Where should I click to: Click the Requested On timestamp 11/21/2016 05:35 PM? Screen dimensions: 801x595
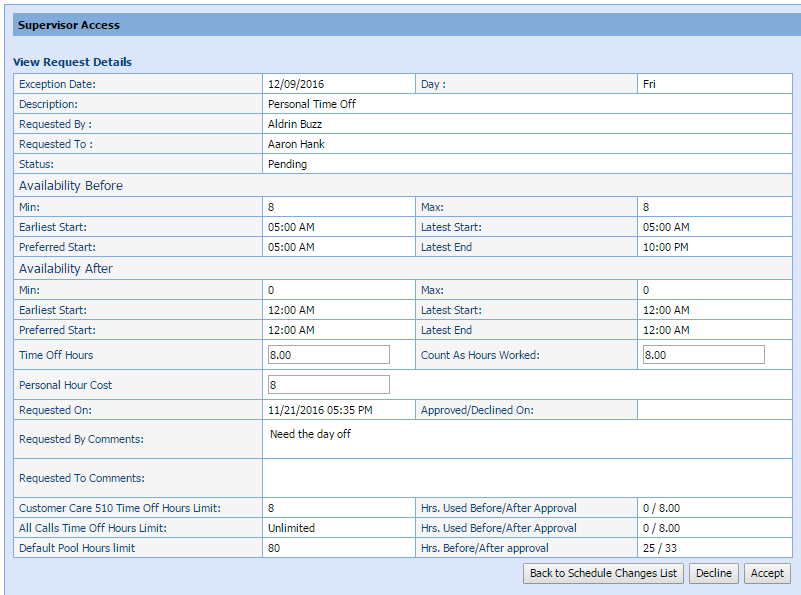320,410
